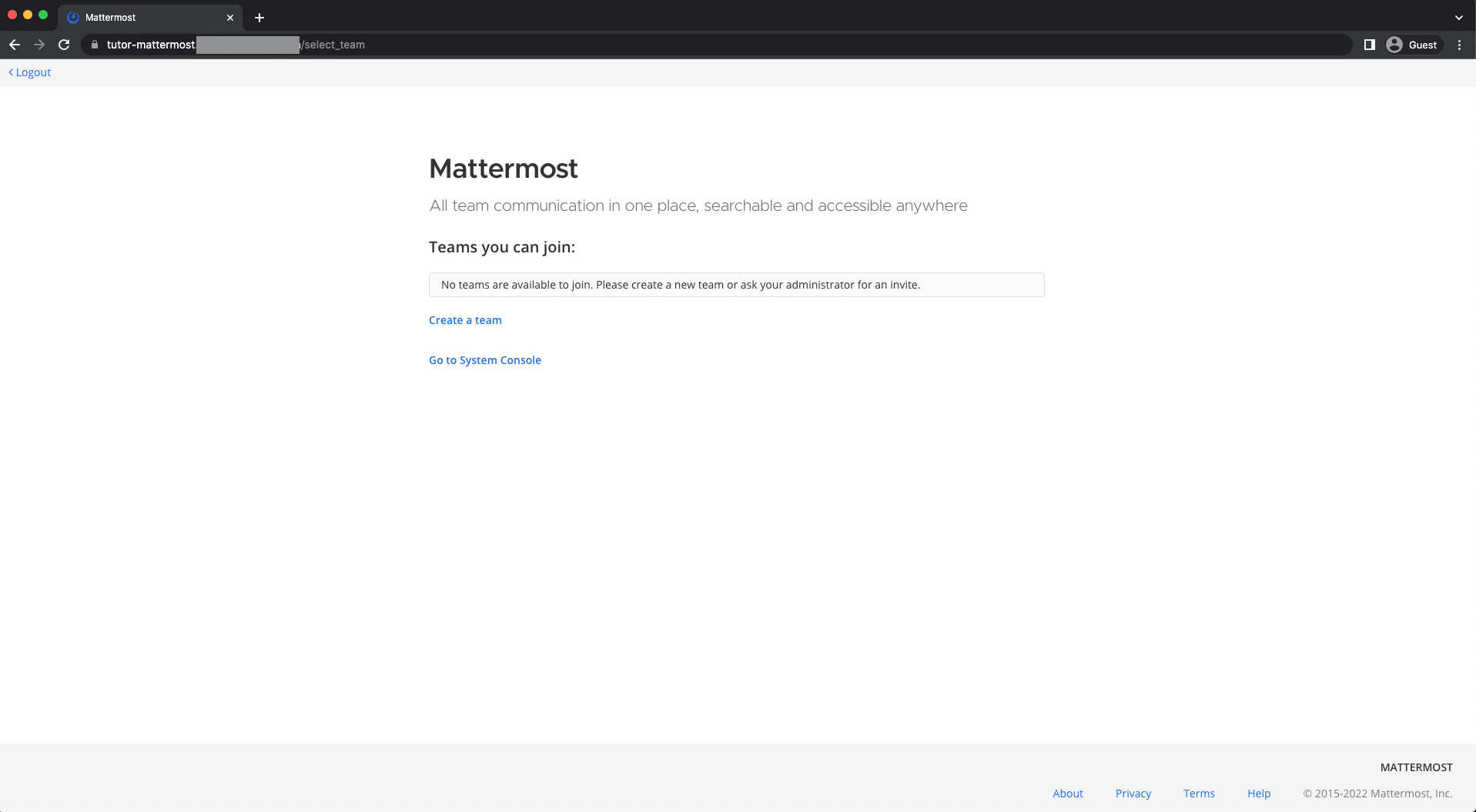The width and height of the screenshot is (1476, 812).
Task: Open the Privacy footer link
Action: coord(1133,794)
